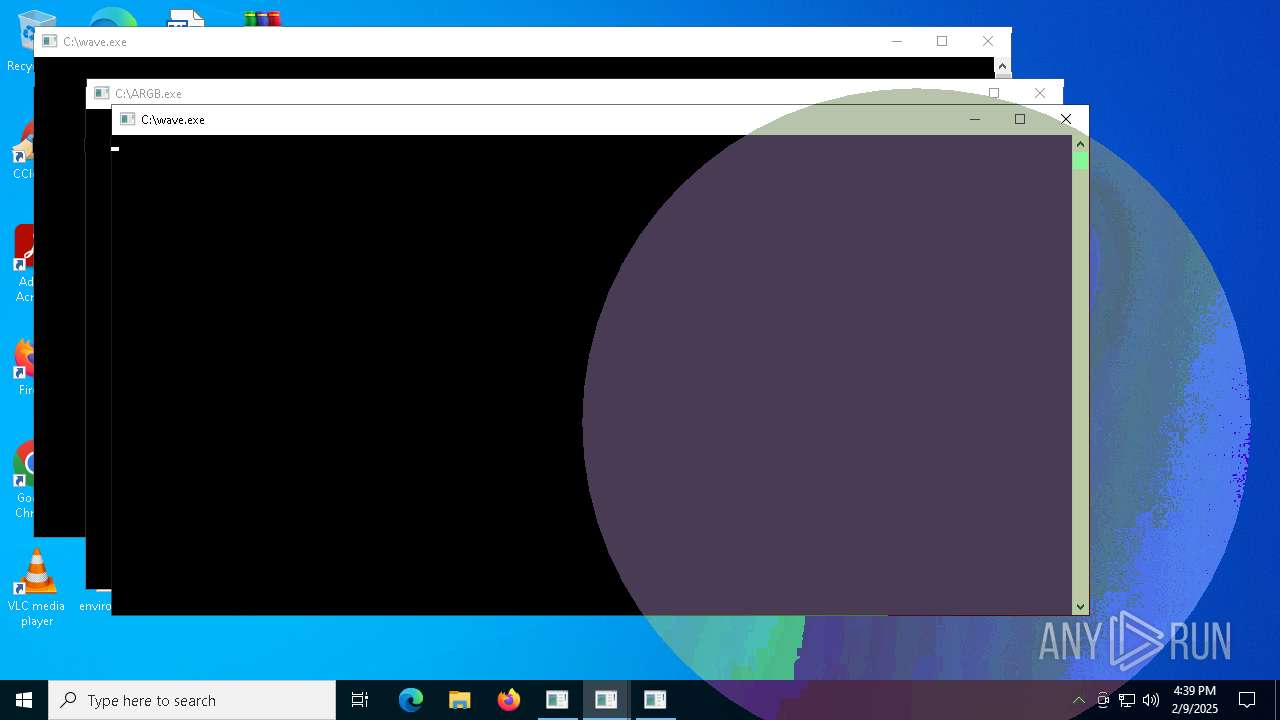Show hidden system tray icons
The width and height of the screenshot is (1280, 720).
pyautogui.click(x=1078, y=700)
